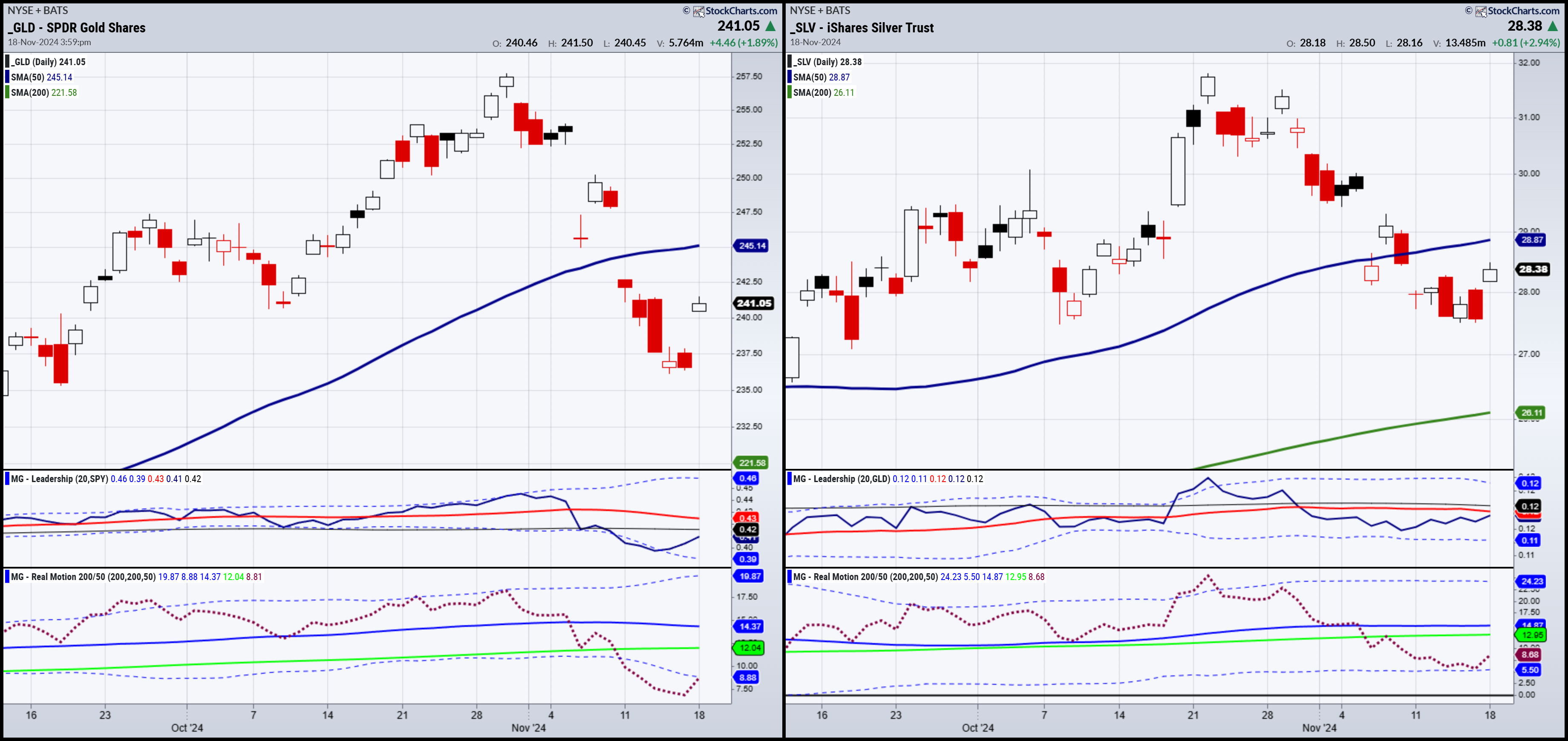This screenshot has width=1568, height=741.
Task: Click the green 26.11 price tag on SLV axis
Action: [1531, 413]
